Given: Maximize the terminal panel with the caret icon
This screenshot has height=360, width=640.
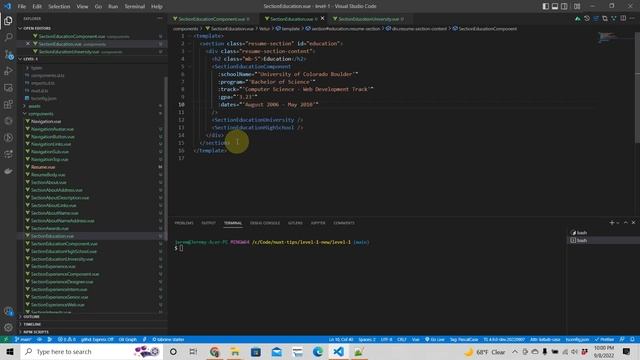Looking at the screenshot, I should click(x=626, y=222).
